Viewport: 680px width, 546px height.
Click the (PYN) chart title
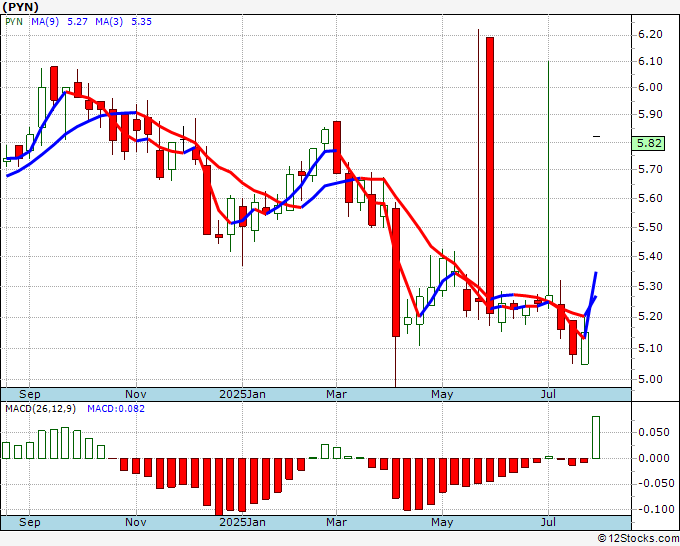click(20, 7)
